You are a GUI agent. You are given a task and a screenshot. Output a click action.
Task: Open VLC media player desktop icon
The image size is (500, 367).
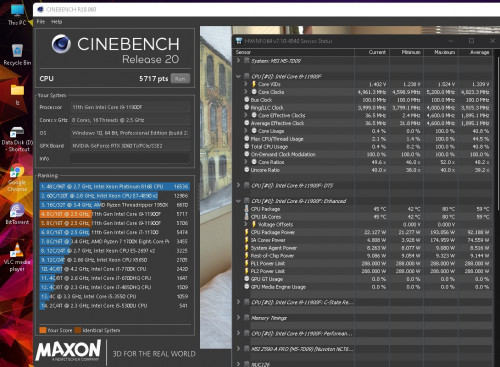coord(17,257)
